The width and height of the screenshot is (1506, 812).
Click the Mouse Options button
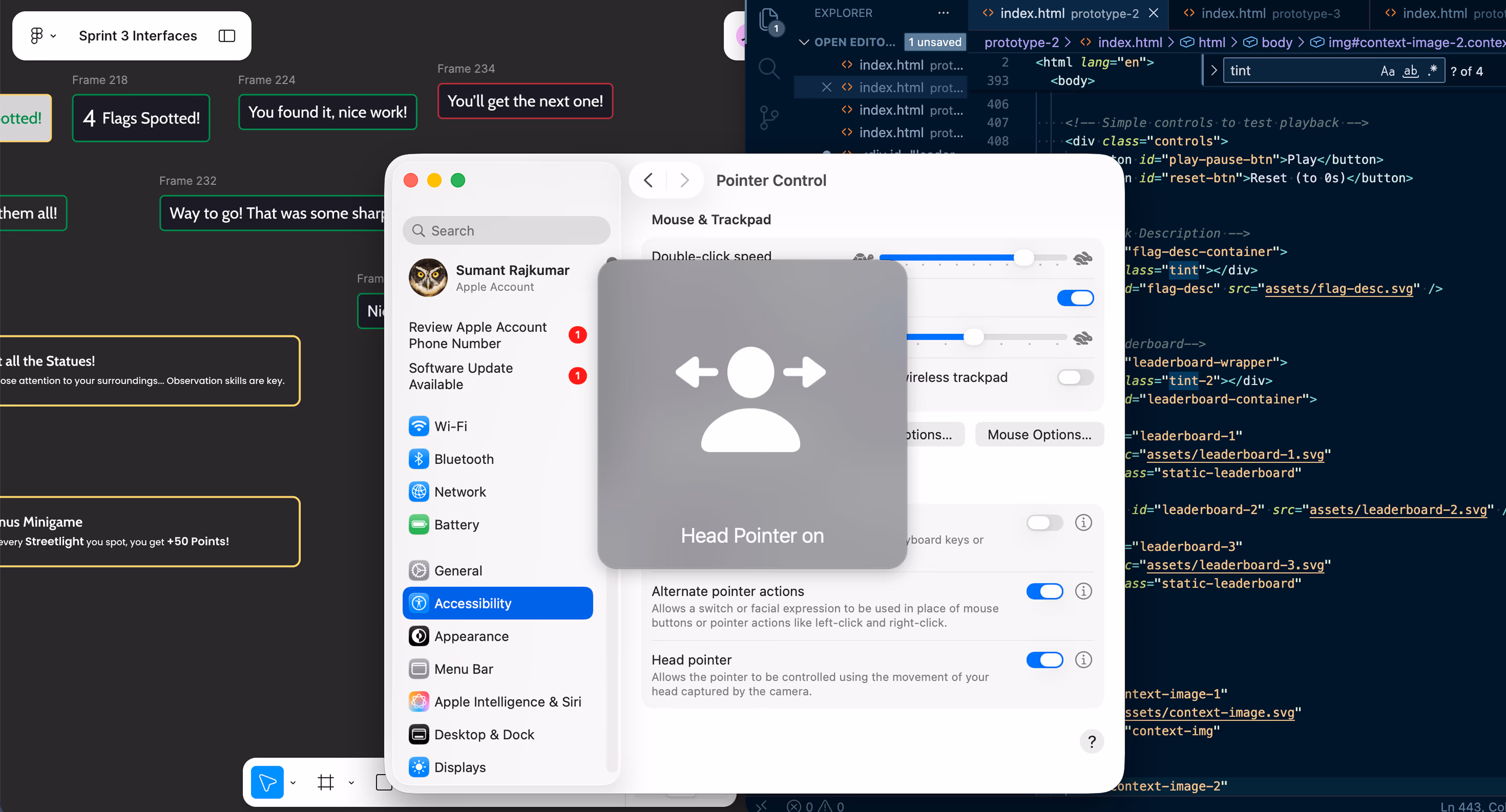1039,435
